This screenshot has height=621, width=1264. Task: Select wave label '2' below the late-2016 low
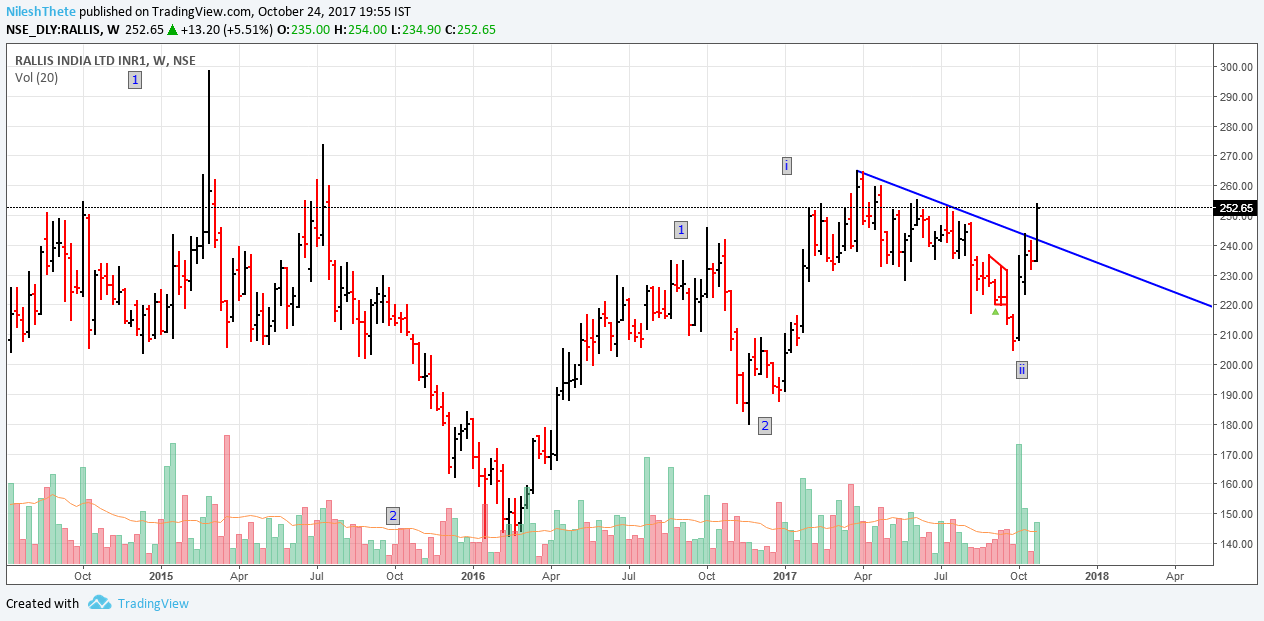coord(765,426)
